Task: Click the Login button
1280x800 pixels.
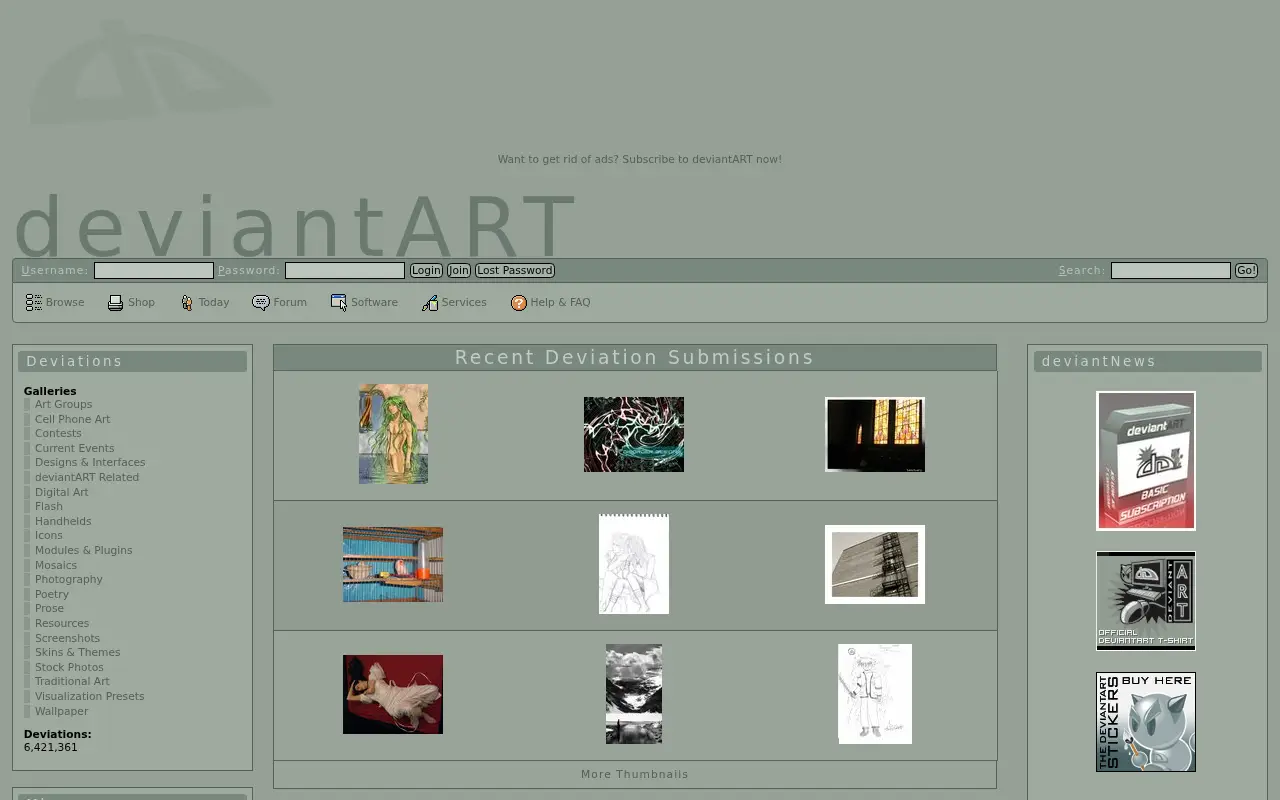Action: [x=426, y=270]
